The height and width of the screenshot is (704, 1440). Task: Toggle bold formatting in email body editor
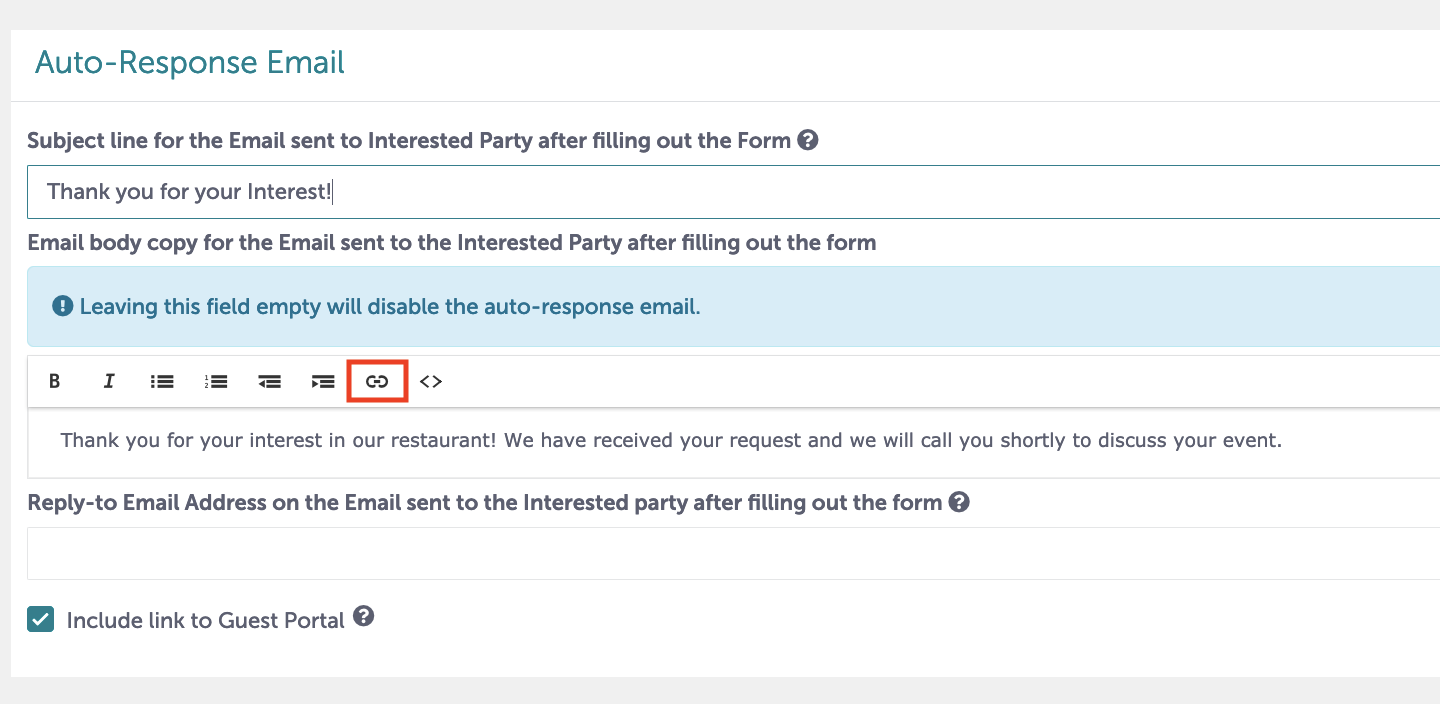[x=55, y=381]
